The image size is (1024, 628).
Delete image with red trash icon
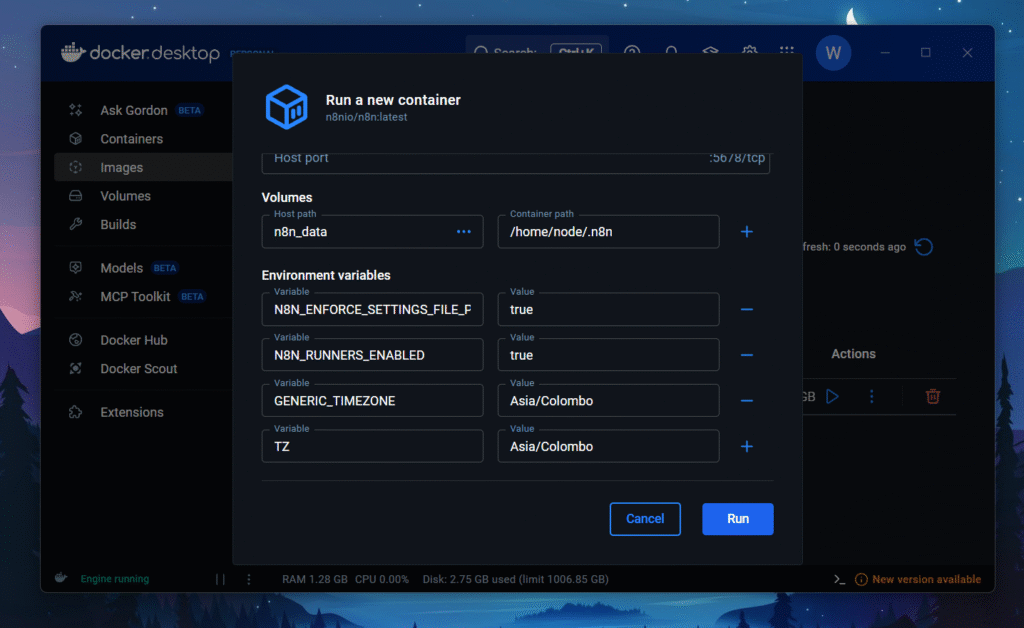[x=932, y=397]
